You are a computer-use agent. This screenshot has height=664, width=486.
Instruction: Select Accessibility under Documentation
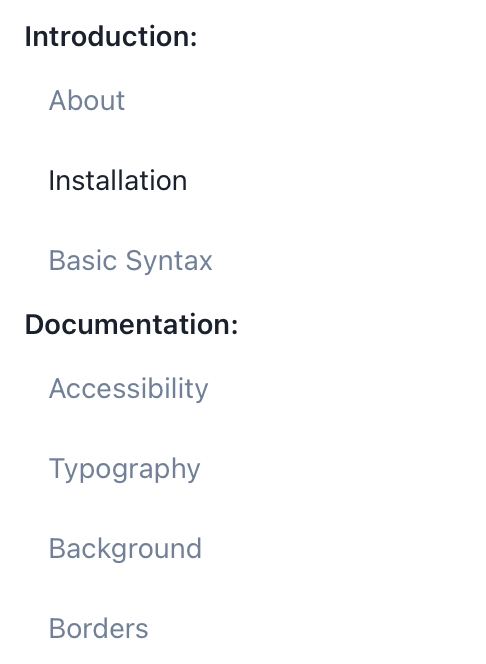coord(128,389)
